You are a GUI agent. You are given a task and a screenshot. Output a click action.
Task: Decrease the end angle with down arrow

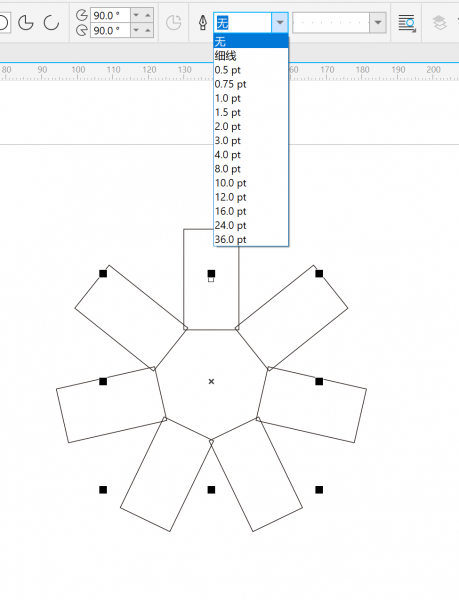click(136, 30)
